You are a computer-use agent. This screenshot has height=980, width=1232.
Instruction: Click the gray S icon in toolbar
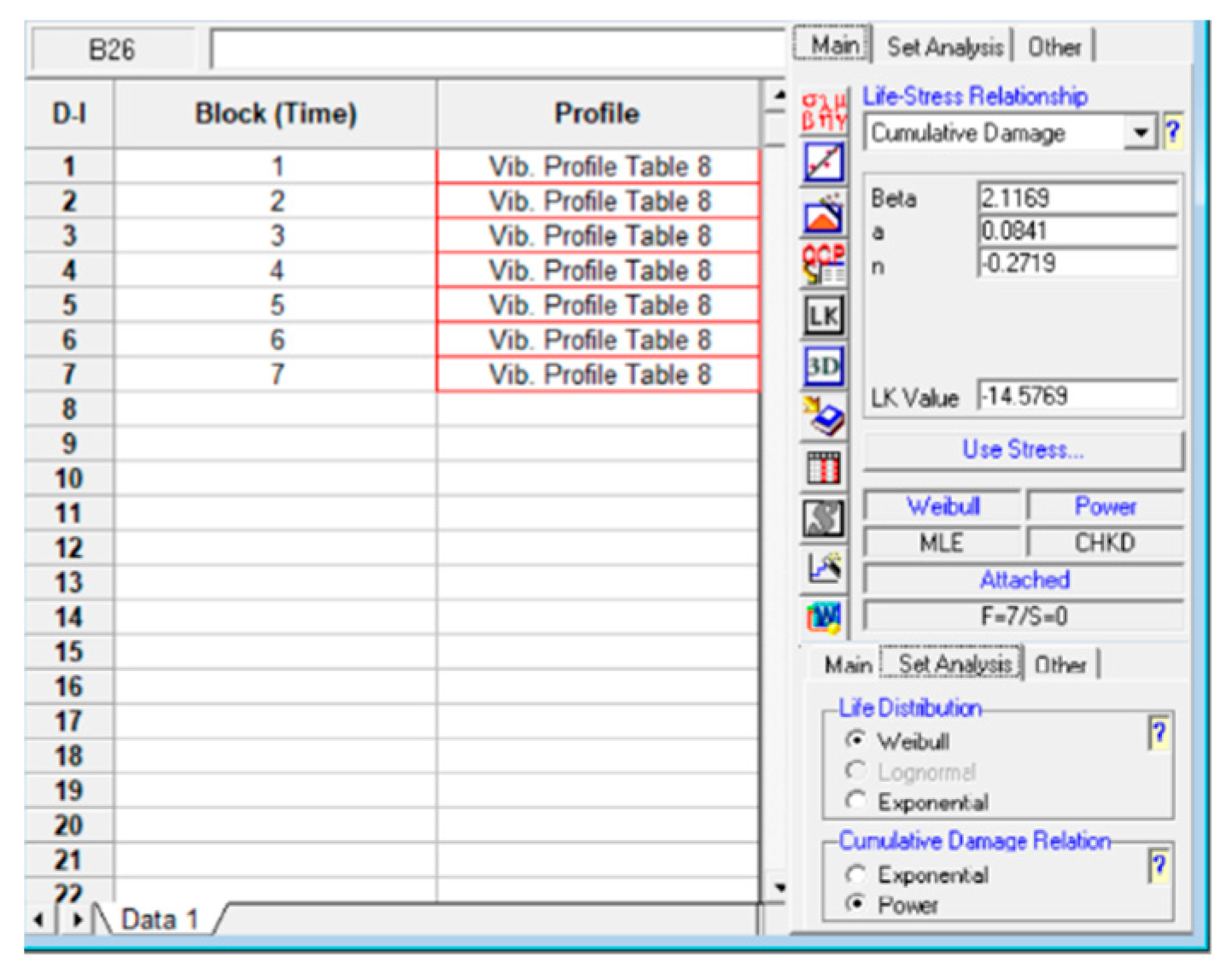(x=823, y=518)
